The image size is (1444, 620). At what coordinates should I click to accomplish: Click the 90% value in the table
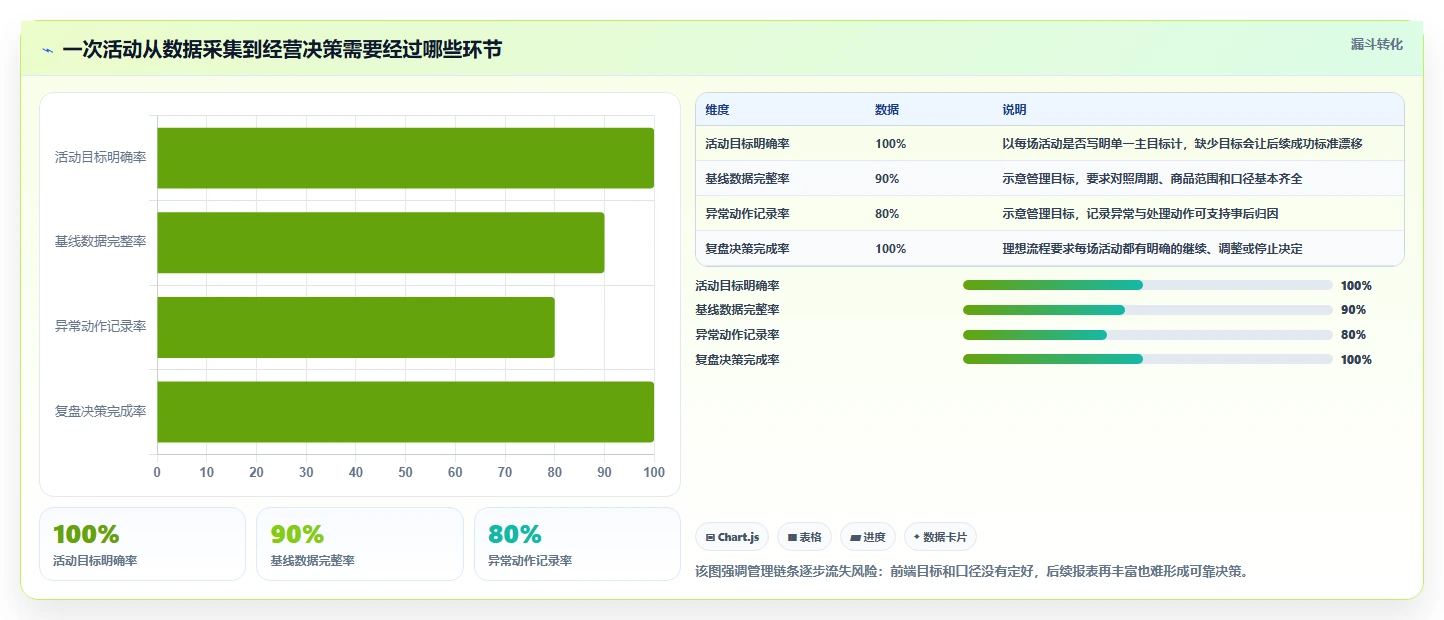click(x=887, y=179)
